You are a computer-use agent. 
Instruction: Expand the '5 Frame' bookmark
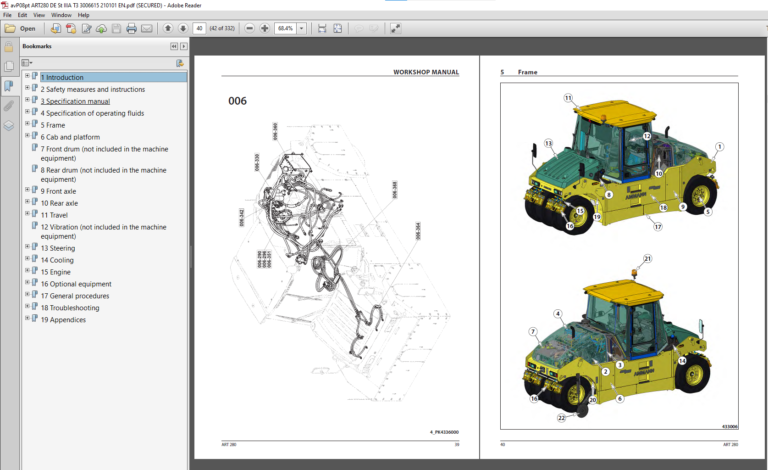[27, 125]
